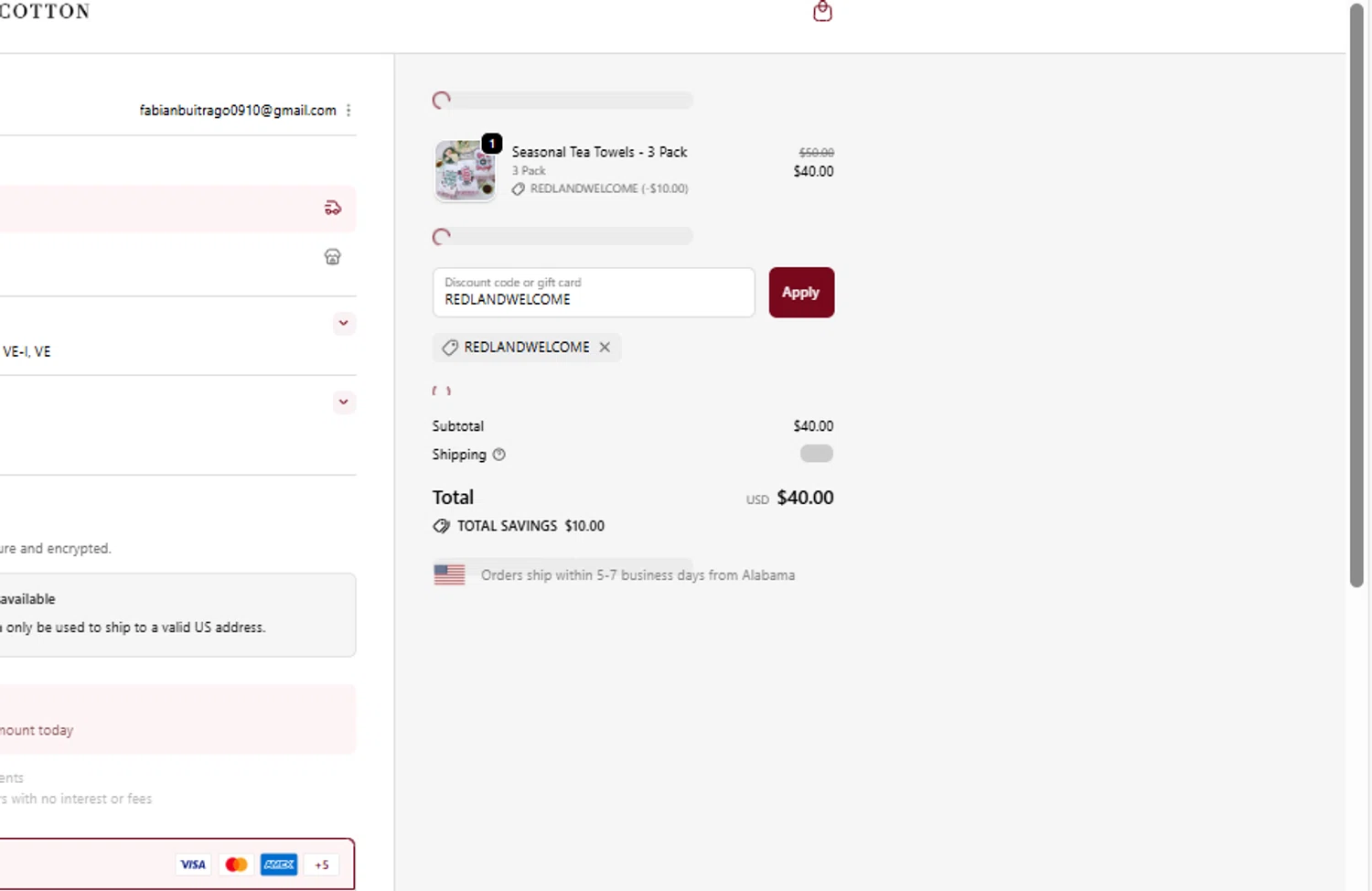Click the Mastercard icon
Image resolution: width=1372 pixels, height=891 pixels.
(x=236, y=864)
